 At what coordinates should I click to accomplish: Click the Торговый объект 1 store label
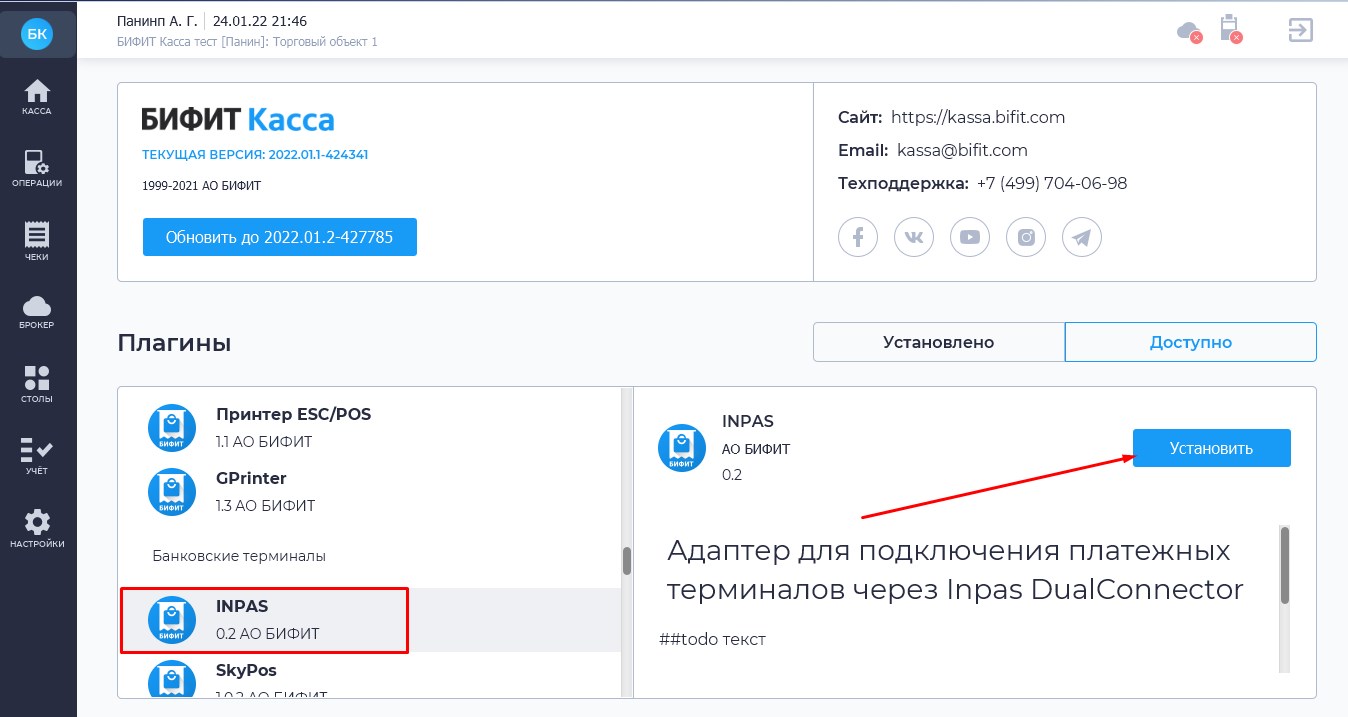pos(326,42)
